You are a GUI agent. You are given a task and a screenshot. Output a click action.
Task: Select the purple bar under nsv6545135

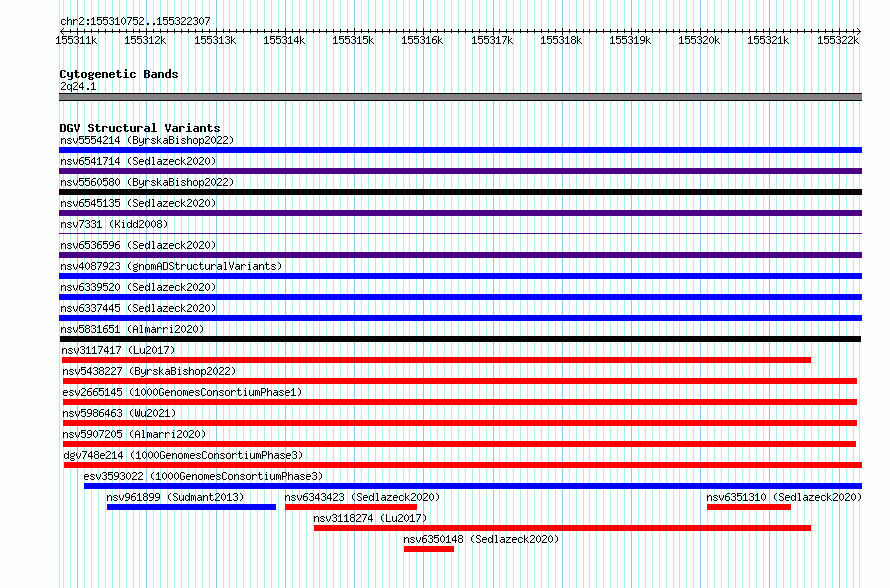coord(460,213)
